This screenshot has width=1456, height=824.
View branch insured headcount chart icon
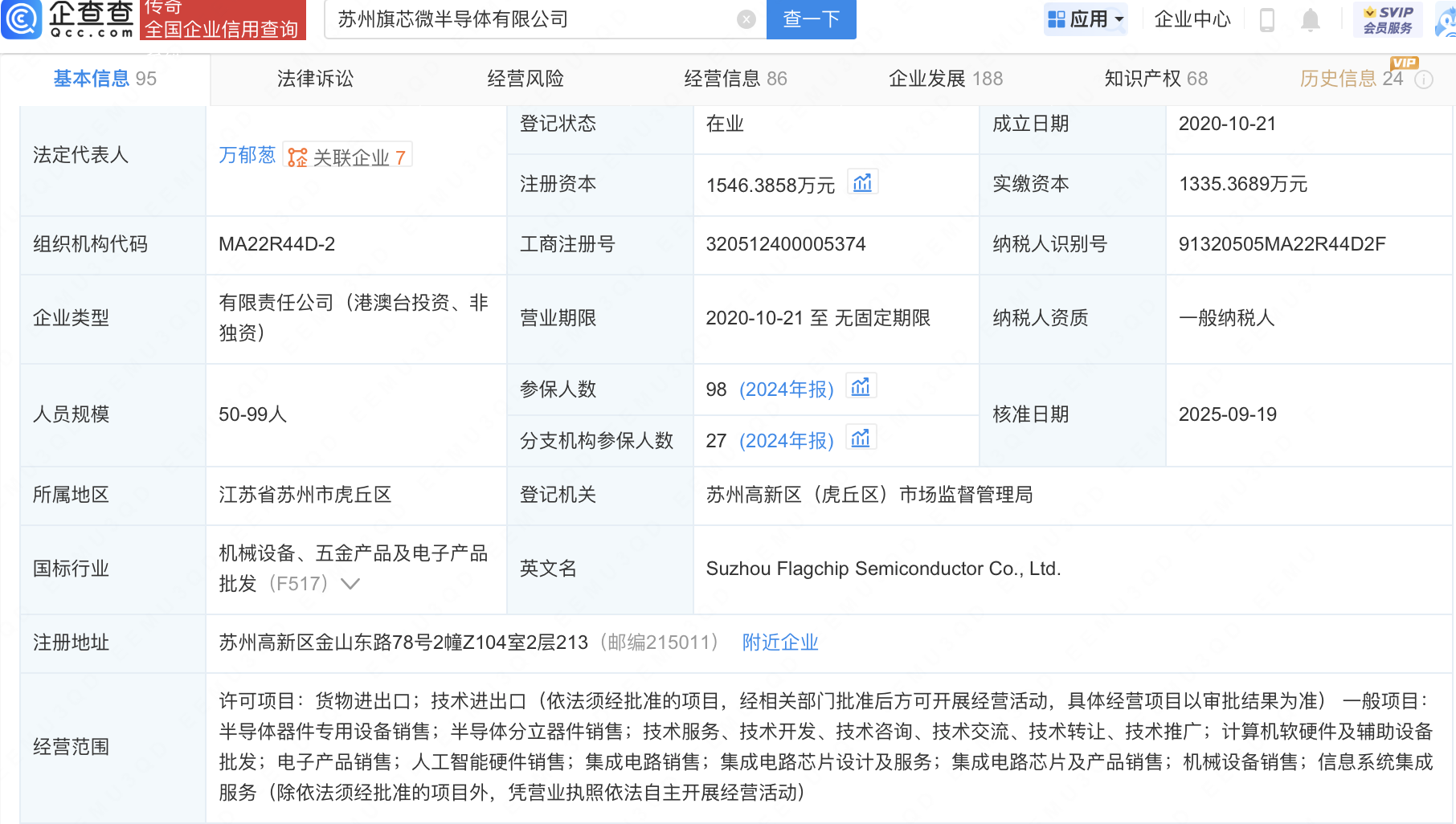coord(861,439)
